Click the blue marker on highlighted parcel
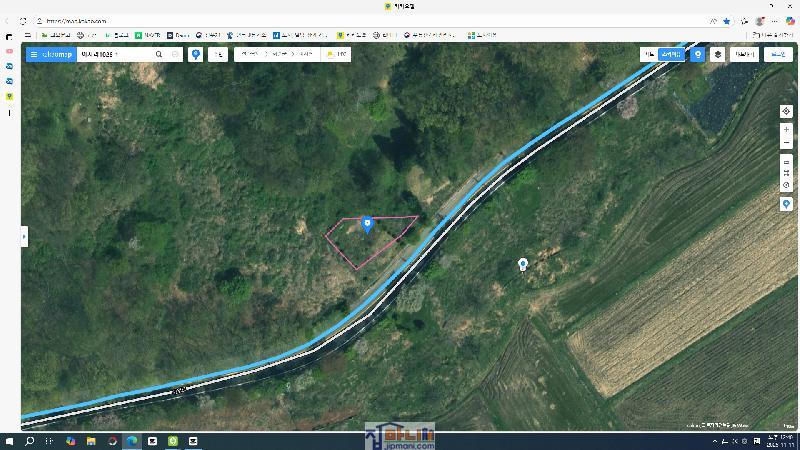The image size is (800, 450). pyautogui.click(x=367, y=224)
